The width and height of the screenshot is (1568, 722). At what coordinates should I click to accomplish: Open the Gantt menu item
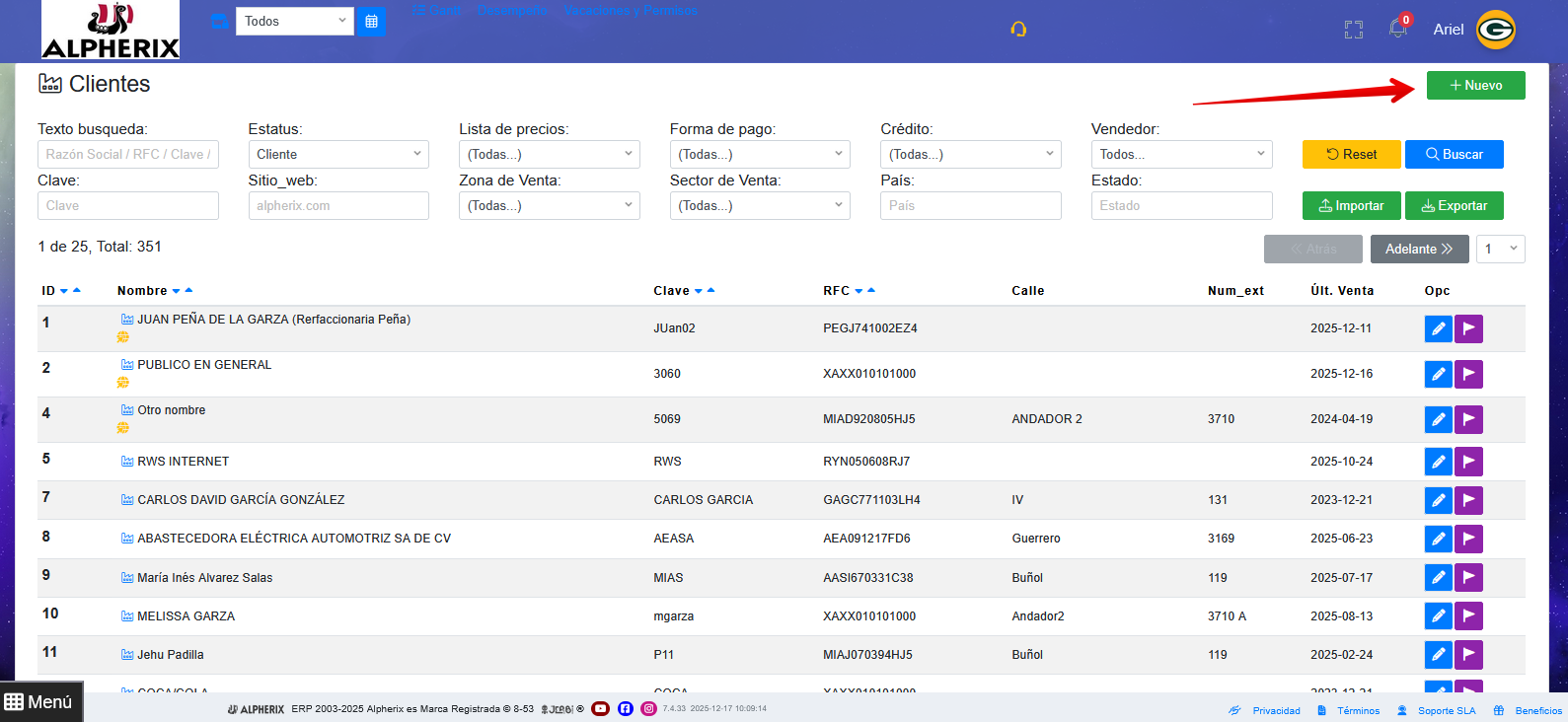pos(436,11)
